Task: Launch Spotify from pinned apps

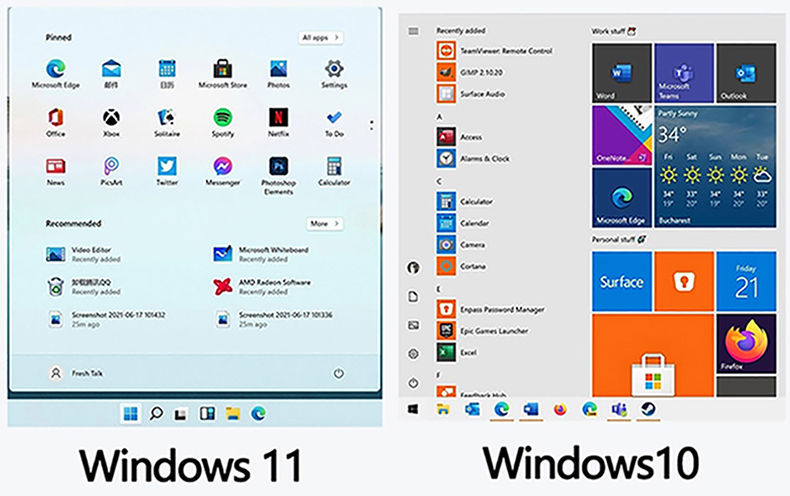Action: click(223, 122)
